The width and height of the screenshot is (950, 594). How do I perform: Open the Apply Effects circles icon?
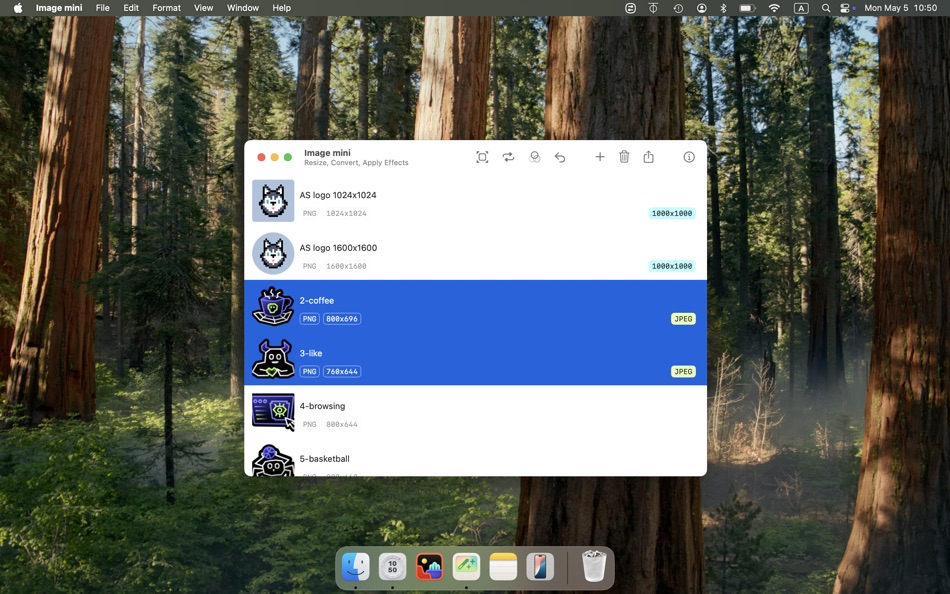534,157
